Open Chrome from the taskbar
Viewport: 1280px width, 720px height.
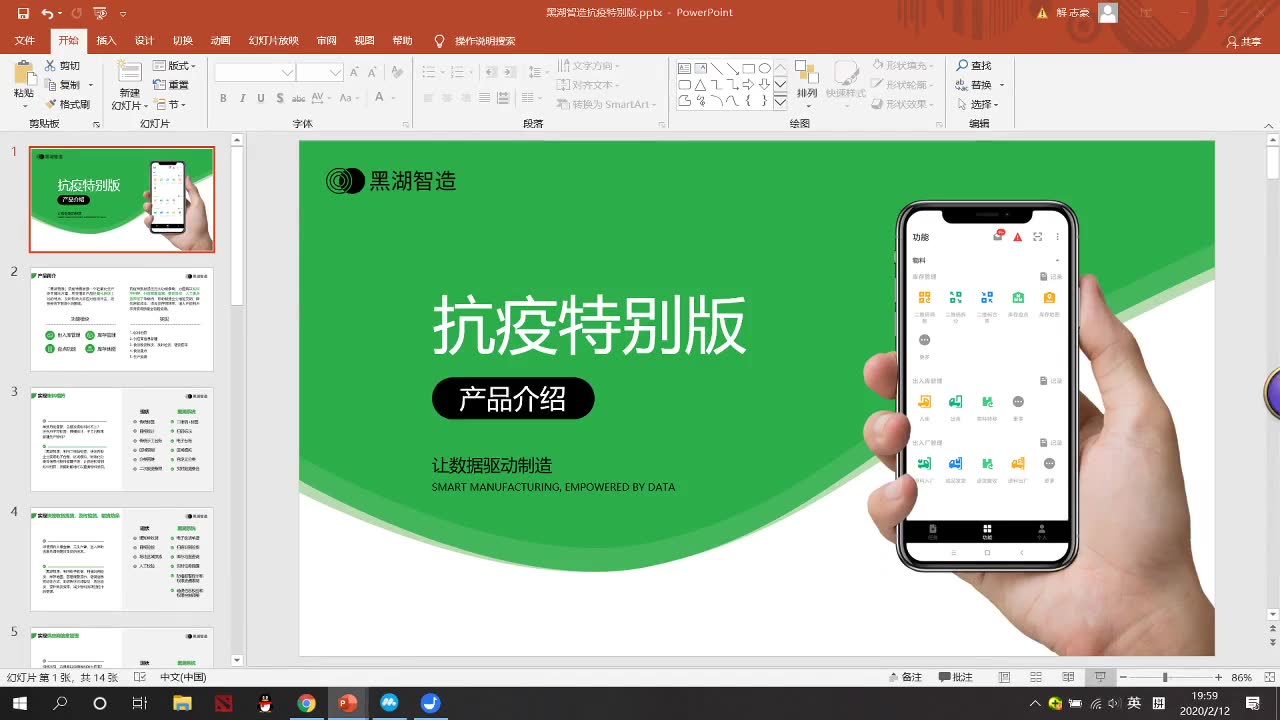click(x=306, y=703)
